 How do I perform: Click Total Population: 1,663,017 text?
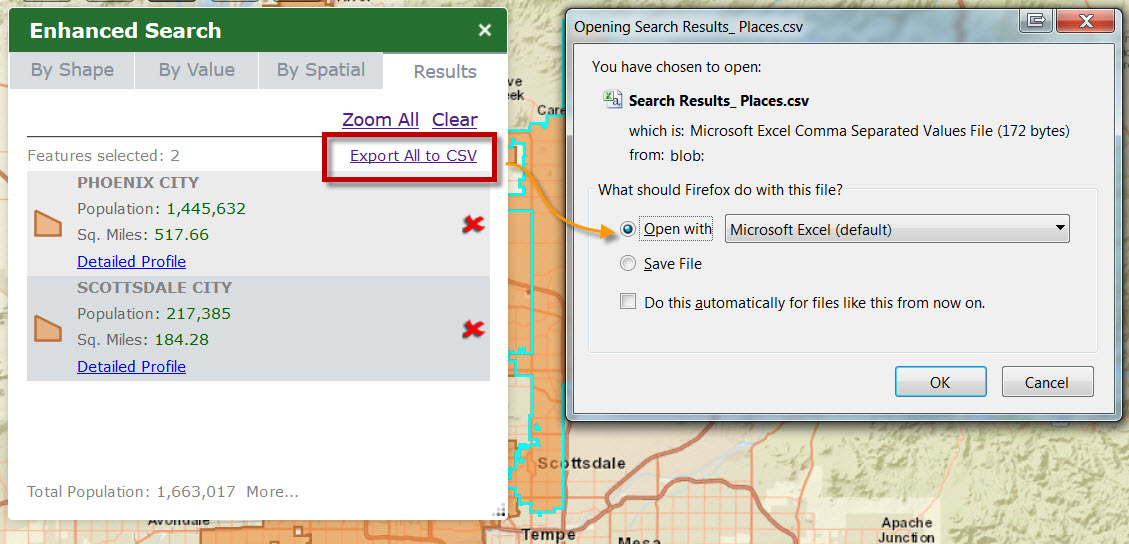pos(131,492)
